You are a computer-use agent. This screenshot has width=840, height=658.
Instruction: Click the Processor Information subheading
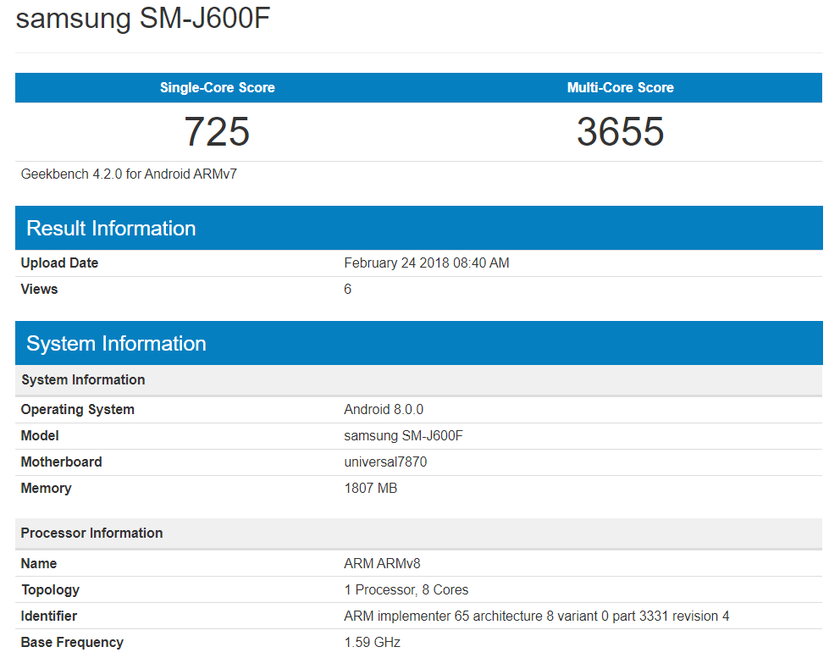pyautogui.click(x=92, y=533)
